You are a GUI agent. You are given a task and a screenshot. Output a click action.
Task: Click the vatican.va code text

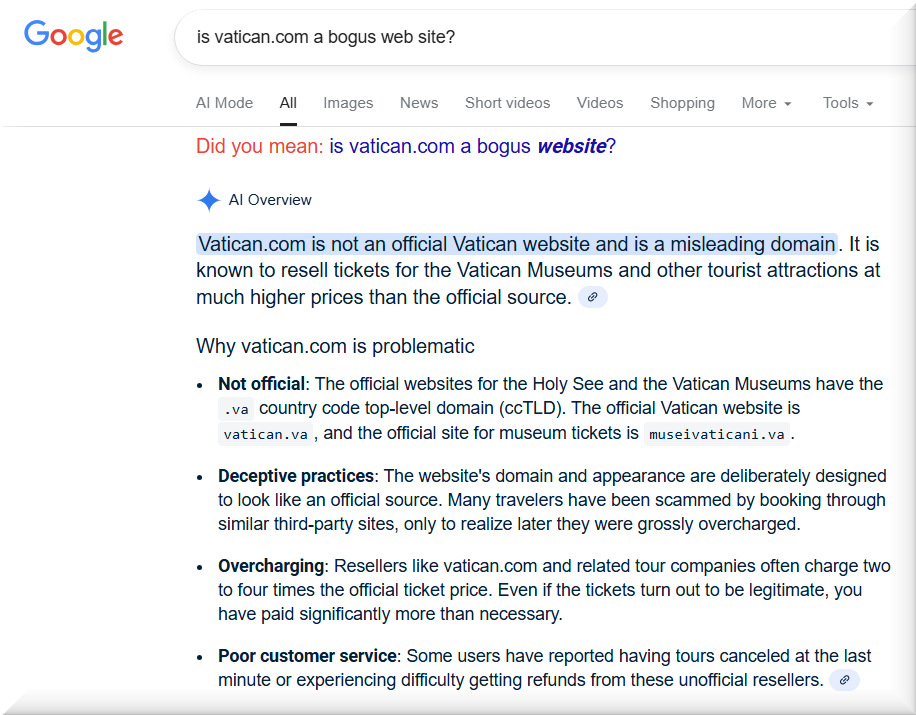[266, 434]
